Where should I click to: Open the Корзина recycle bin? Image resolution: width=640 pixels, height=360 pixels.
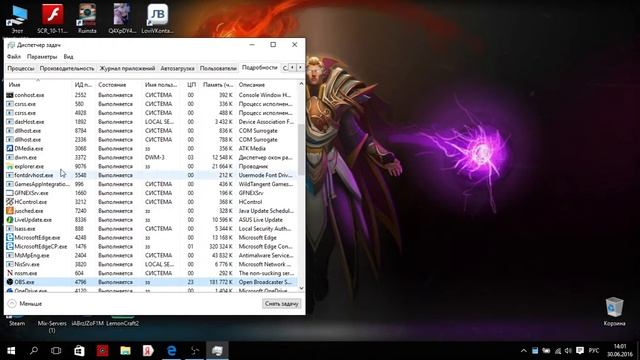pos(614,311)
